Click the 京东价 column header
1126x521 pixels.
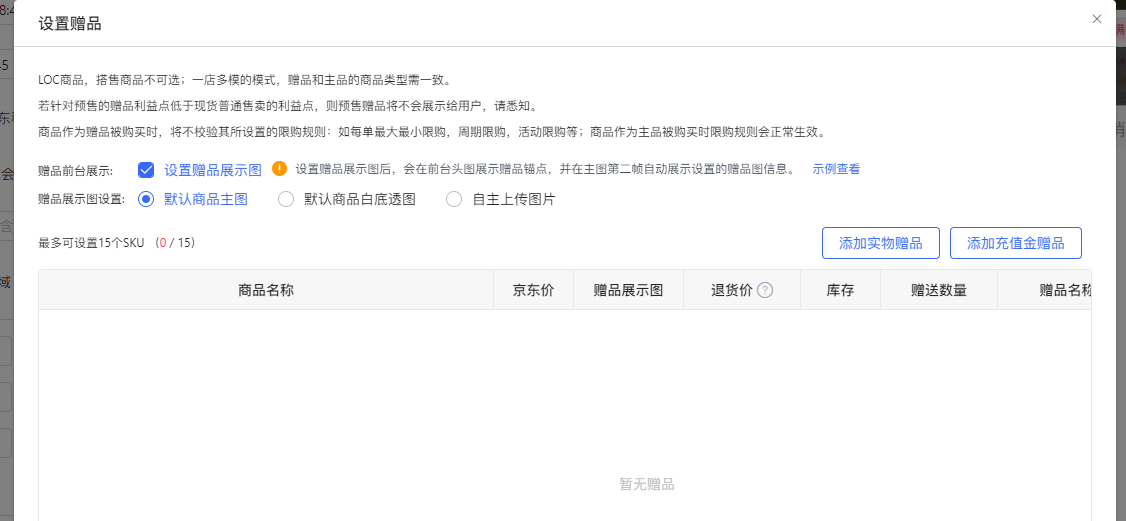pos(533,290)
